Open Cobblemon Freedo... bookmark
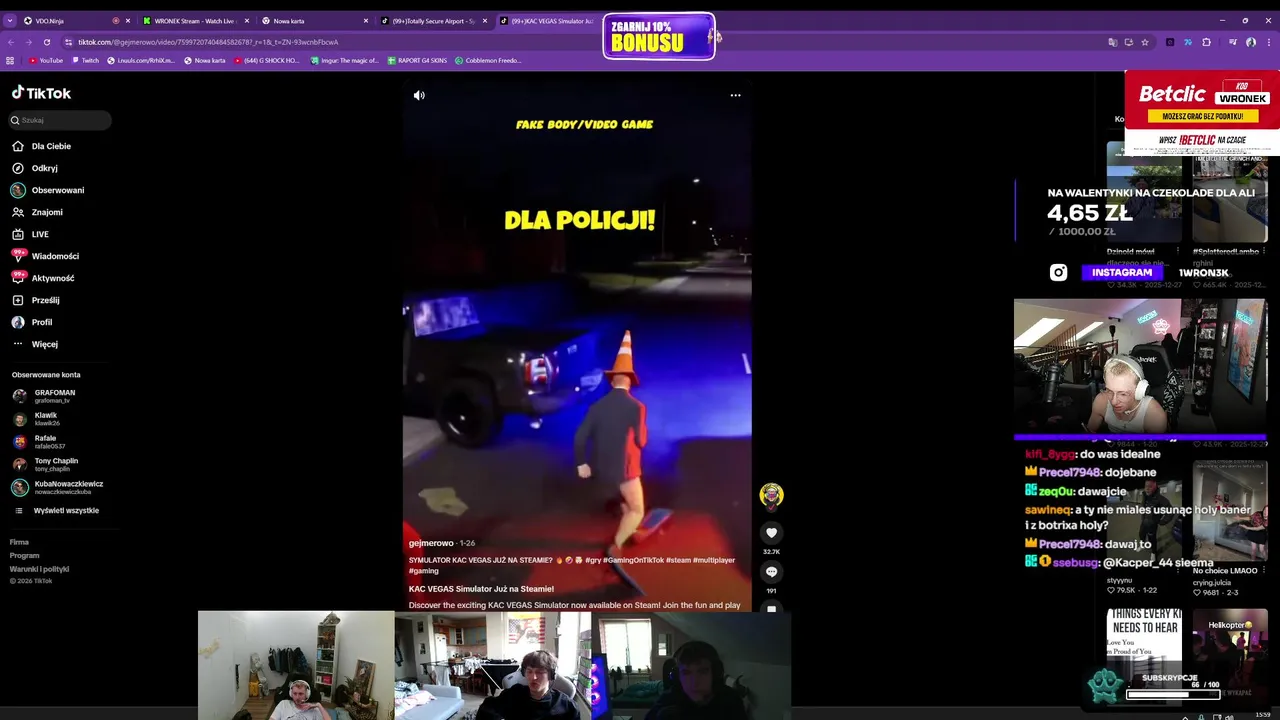 488,60
